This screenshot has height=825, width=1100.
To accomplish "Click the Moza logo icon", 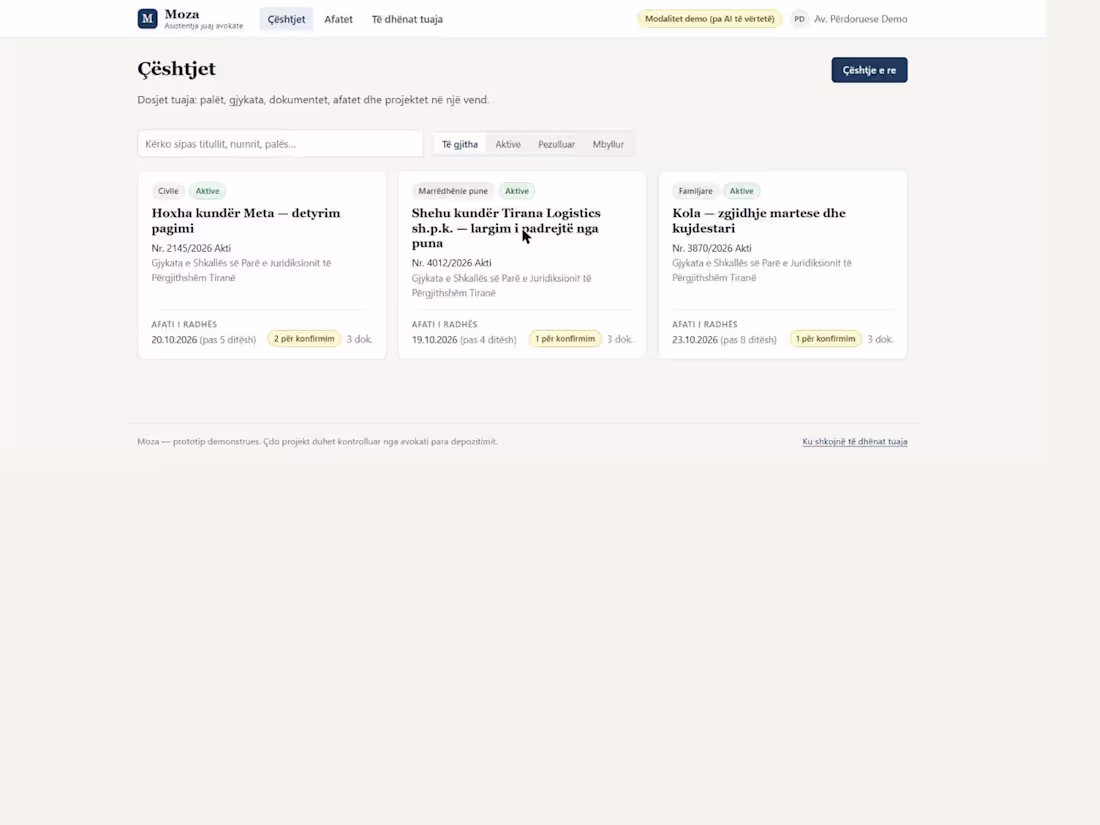I will 147,19.
